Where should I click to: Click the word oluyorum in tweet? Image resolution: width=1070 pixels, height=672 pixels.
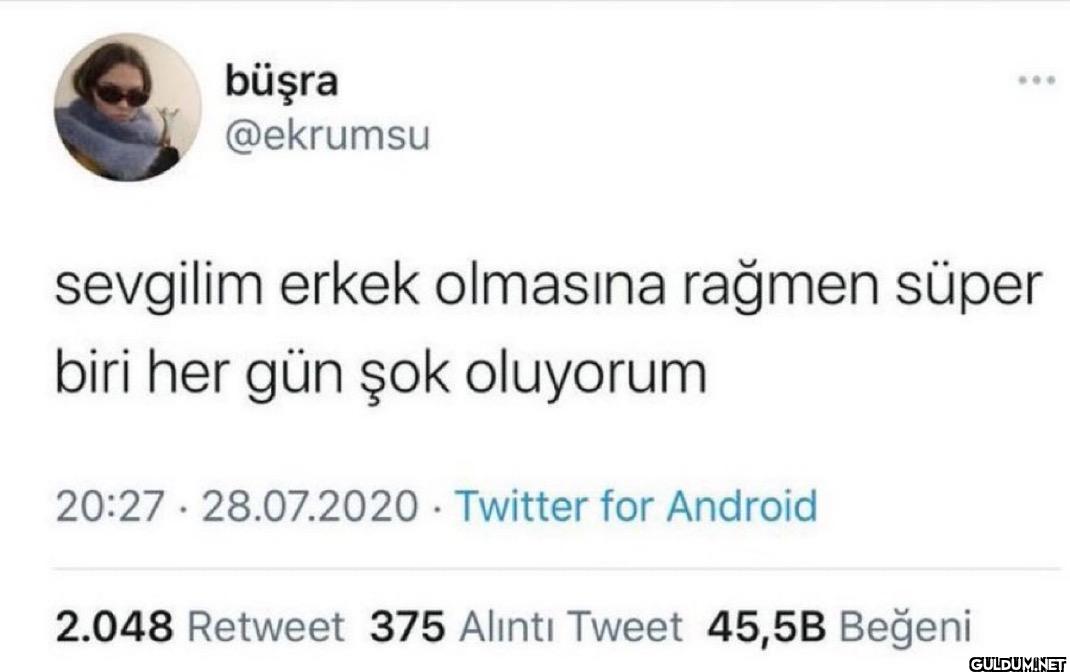pos(586,376)
